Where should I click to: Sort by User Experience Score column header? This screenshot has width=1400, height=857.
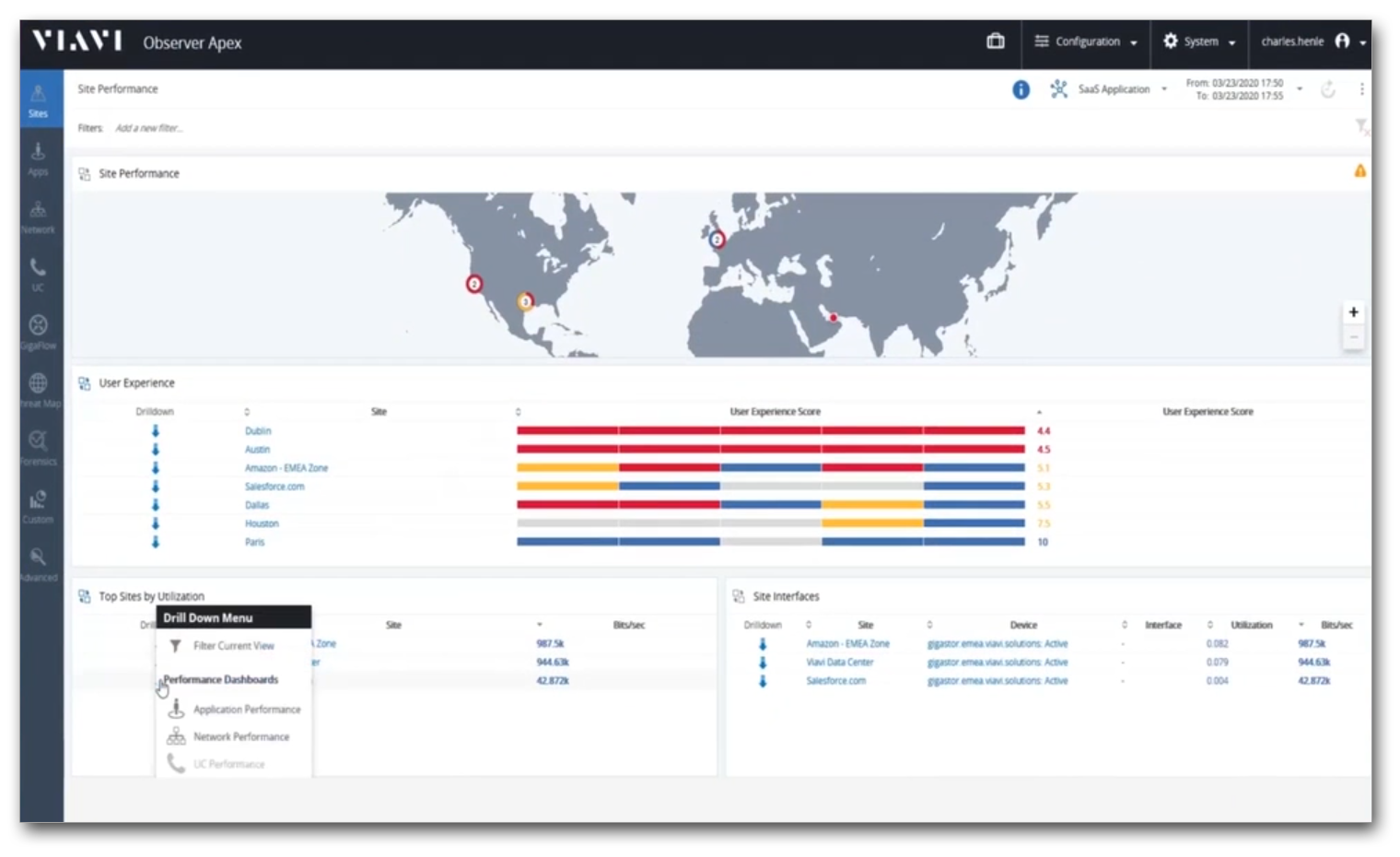[775, 412]
